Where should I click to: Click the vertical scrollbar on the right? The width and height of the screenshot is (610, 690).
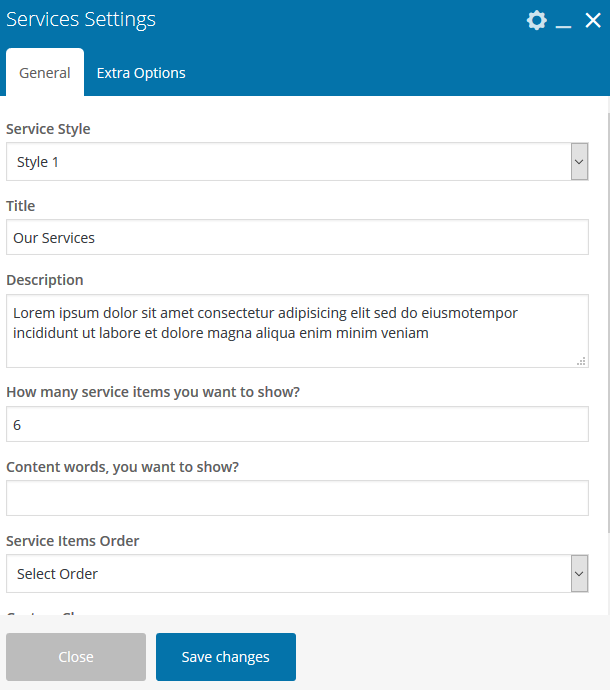tap(606, 300)
